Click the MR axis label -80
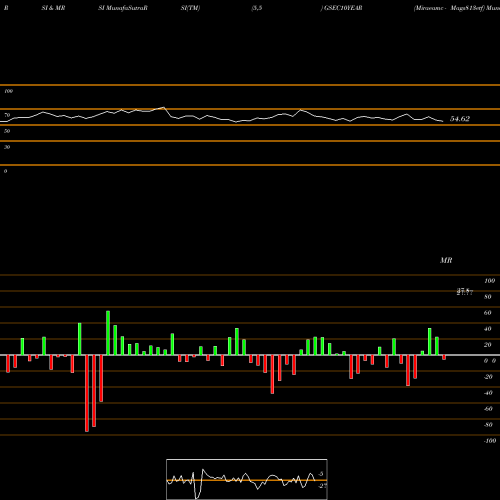 click(488, 425)
